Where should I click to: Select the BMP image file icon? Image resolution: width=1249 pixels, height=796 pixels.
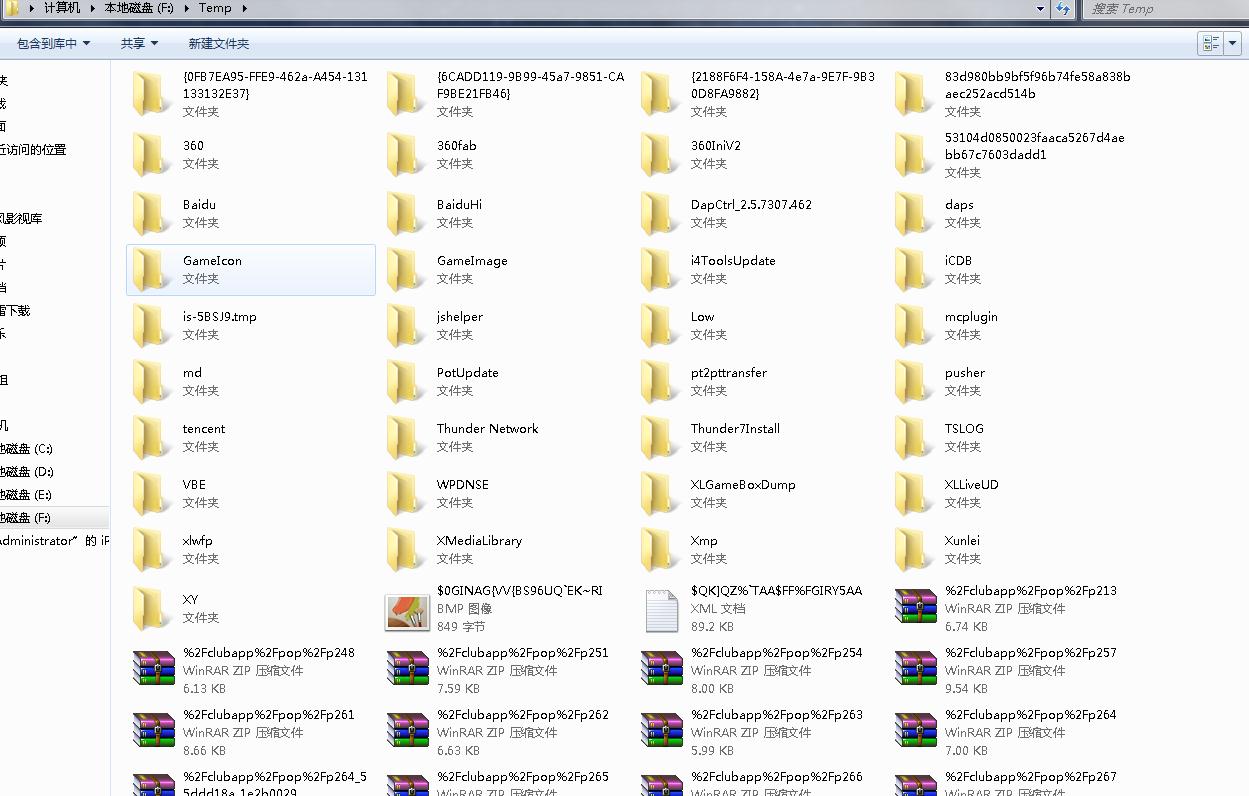[407, 611]
